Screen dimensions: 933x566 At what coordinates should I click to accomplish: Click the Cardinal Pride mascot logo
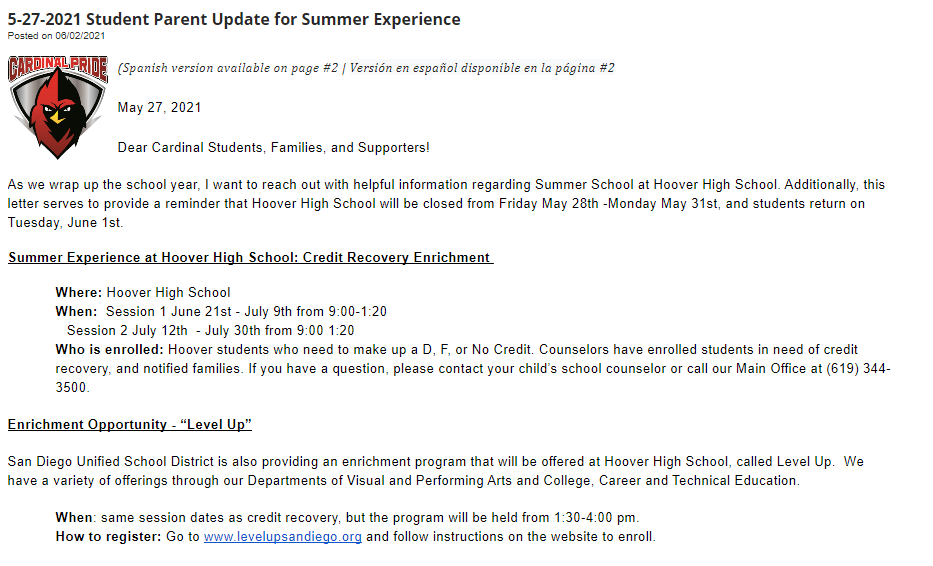click(x=56, y=106)
